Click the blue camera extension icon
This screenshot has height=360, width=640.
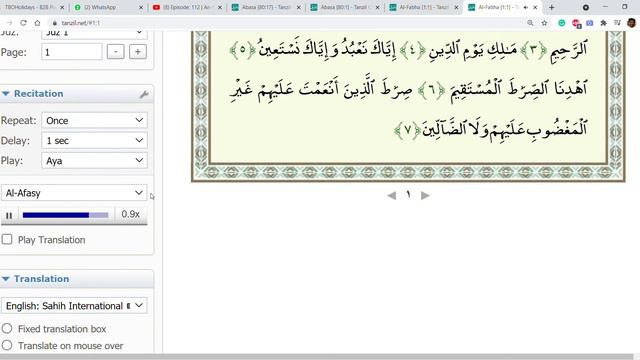pos(589,23)
